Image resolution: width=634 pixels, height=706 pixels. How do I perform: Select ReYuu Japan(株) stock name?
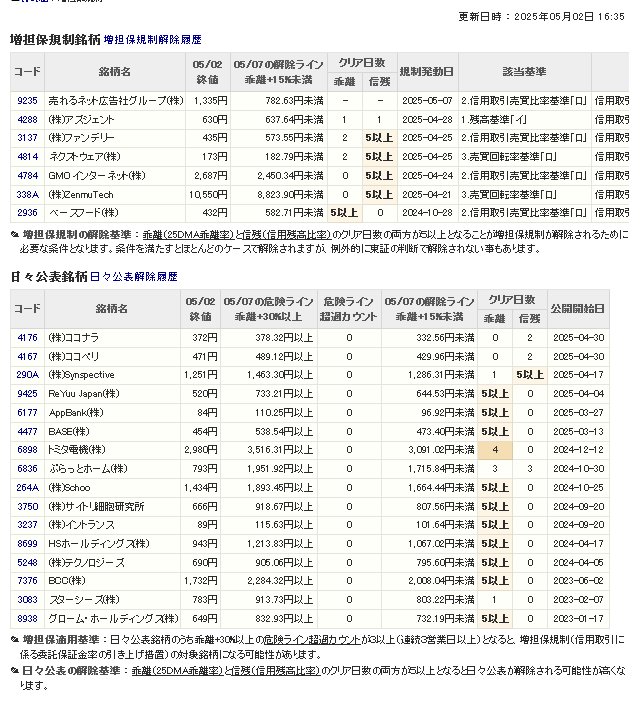coord(84,394)
